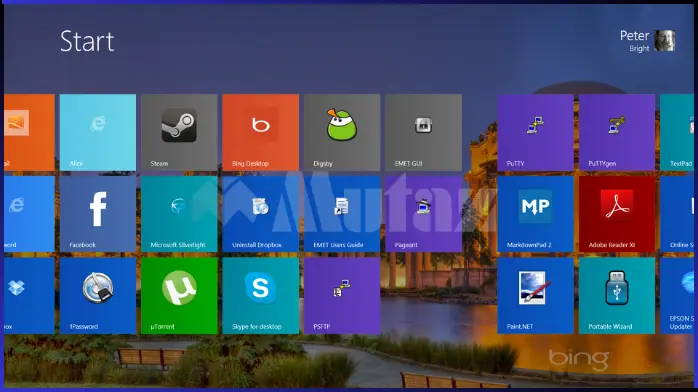This screenshot has height=392, width=698.
Task: Open the Bing Desktop tile
Action: 261,132
